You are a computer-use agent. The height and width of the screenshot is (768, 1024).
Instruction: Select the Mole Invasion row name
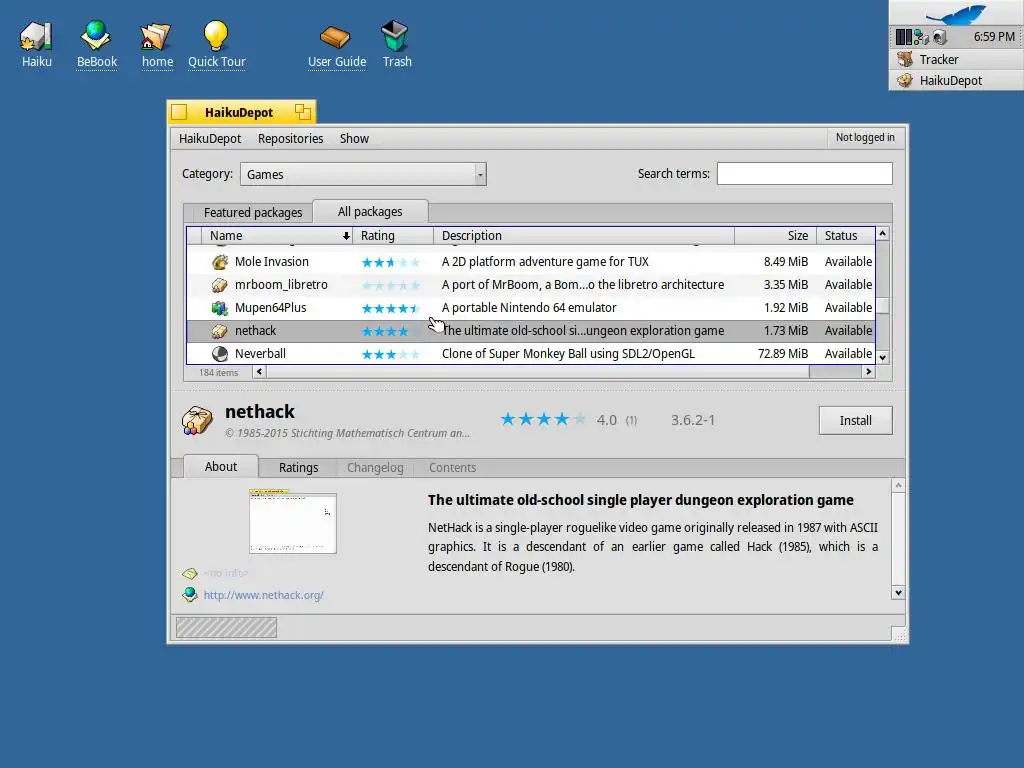pos(272,262)
